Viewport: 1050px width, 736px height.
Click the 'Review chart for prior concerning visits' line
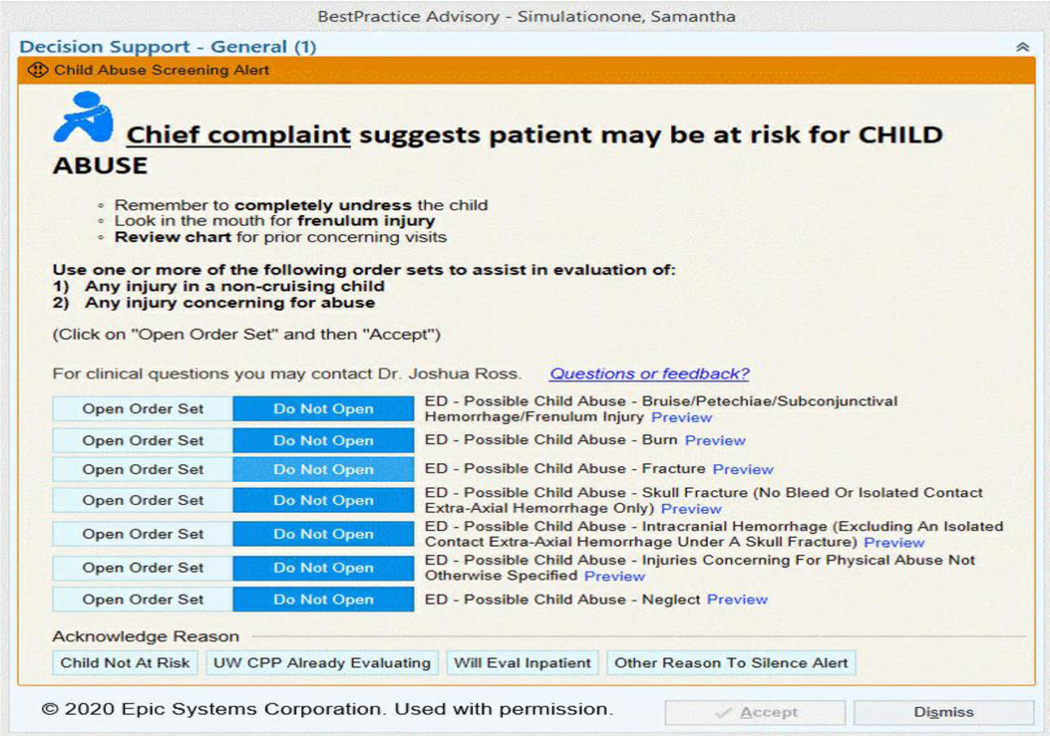pos(281,237)
